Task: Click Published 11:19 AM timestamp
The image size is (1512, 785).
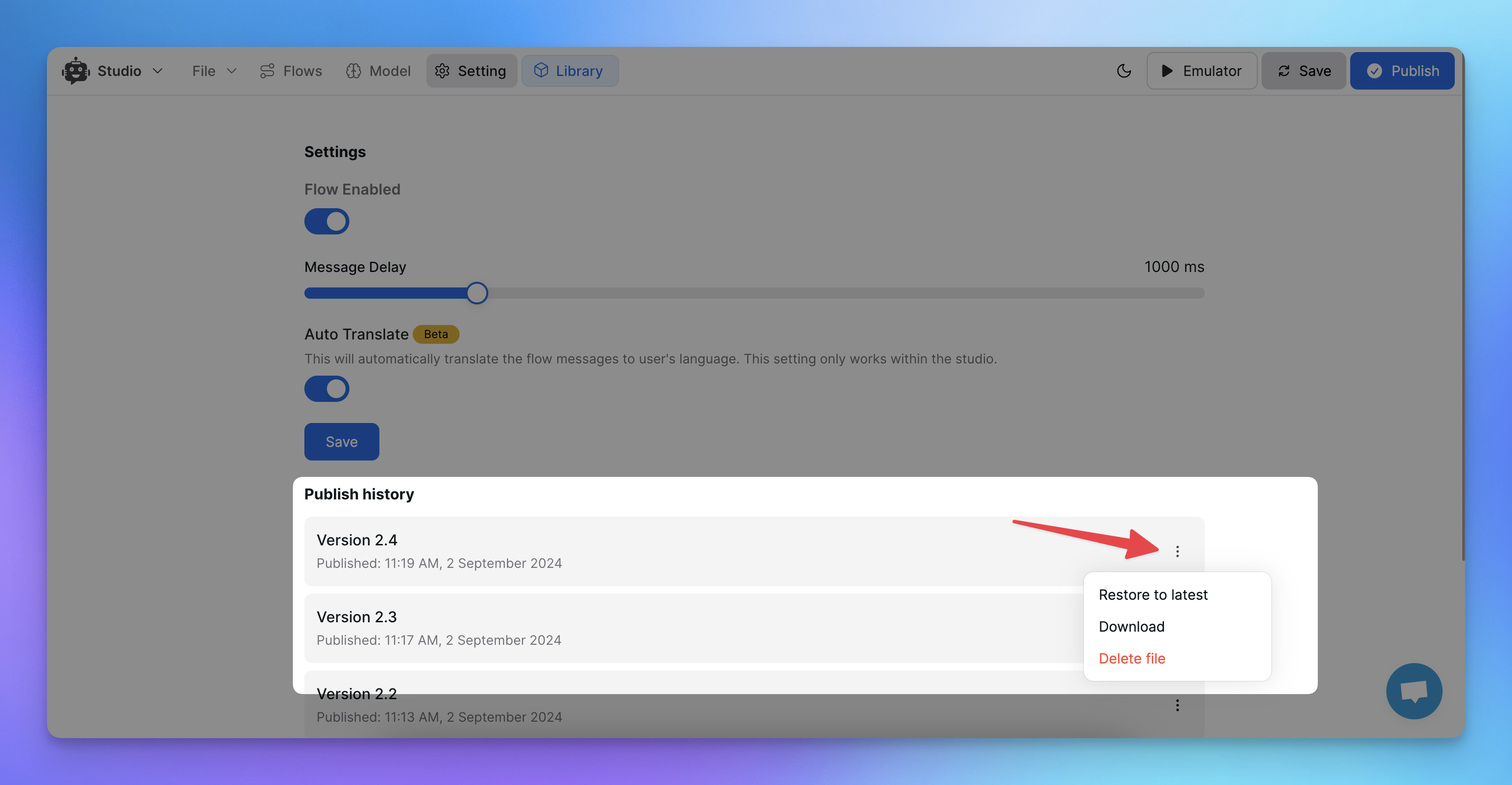Action: [x=439, y=563]
